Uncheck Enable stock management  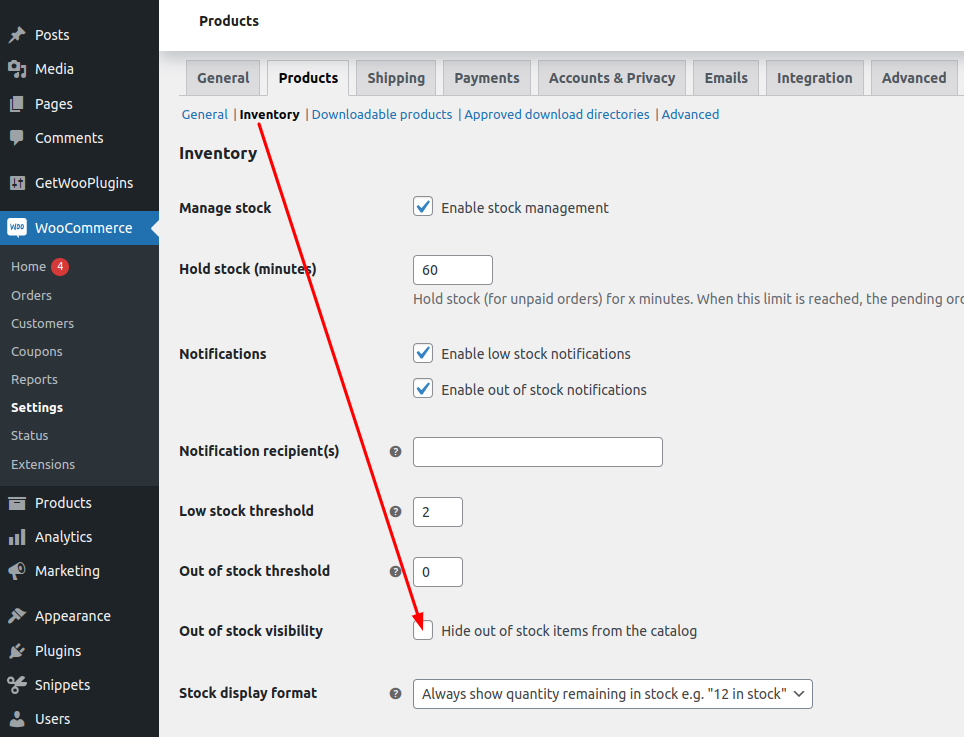(423, 207)
